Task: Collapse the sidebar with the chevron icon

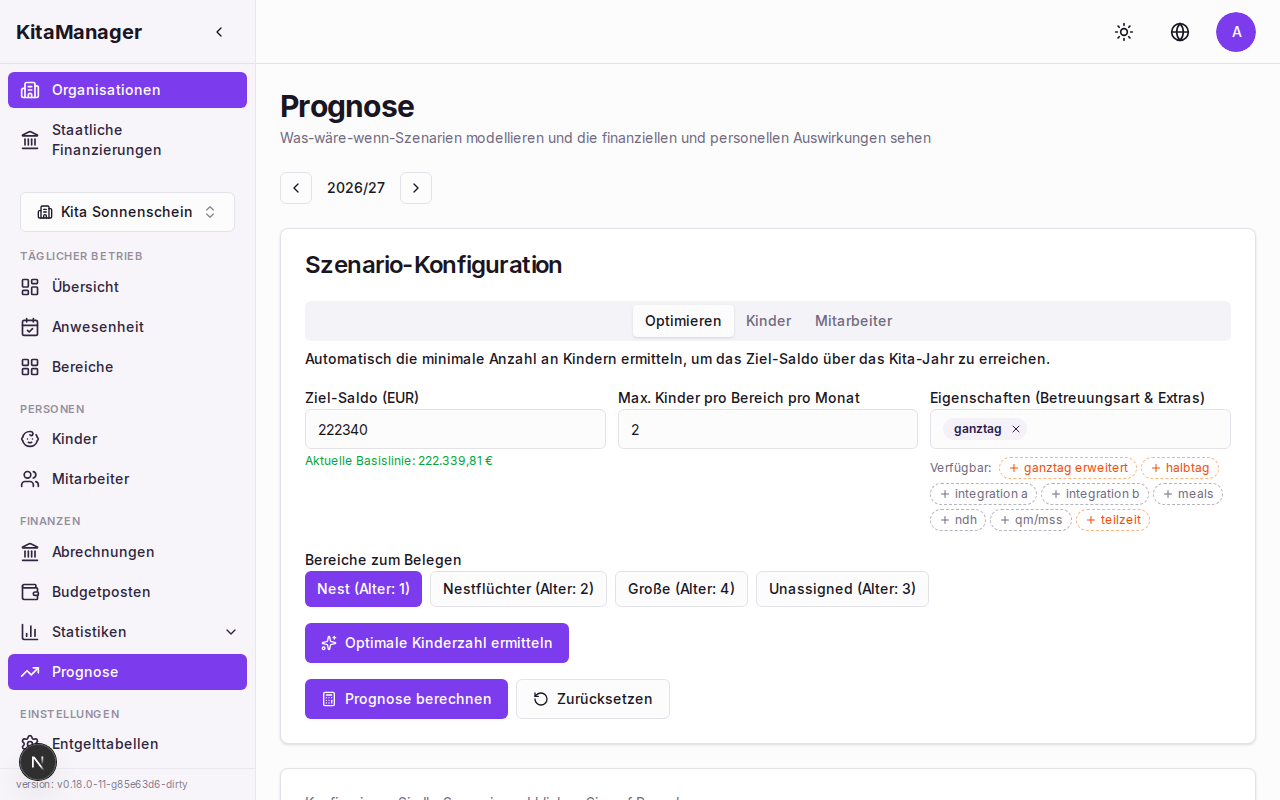Action: (219, 32)
